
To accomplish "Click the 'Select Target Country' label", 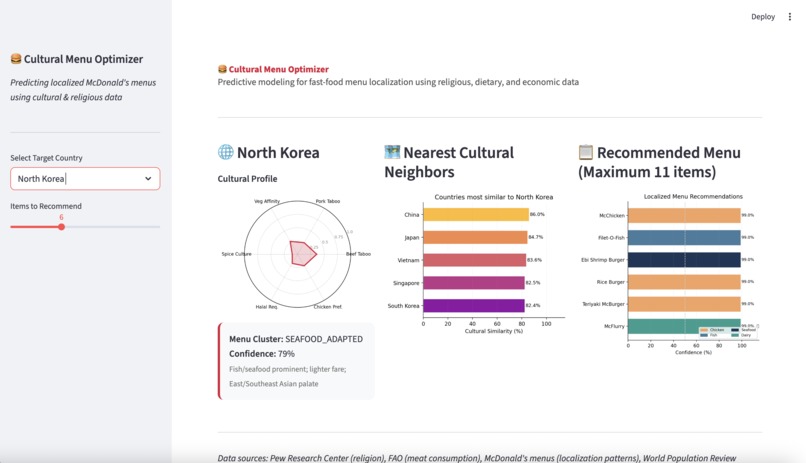I will point(46,158).
